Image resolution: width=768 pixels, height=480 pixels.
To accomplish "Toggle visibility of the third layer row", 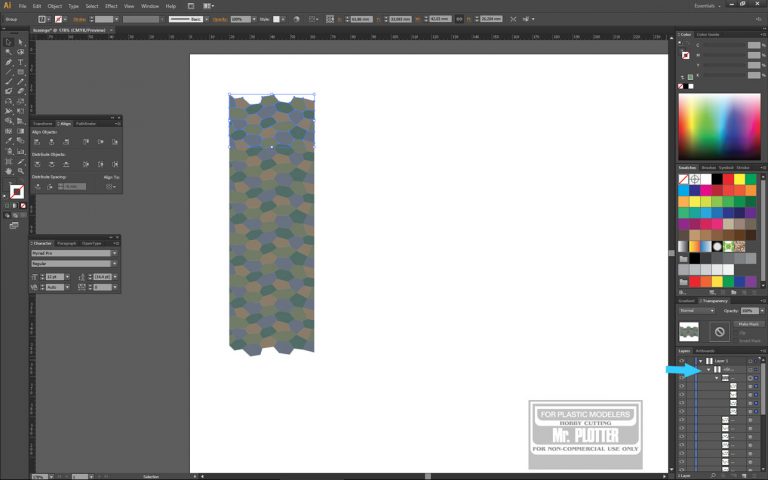I will click(682, 378).
